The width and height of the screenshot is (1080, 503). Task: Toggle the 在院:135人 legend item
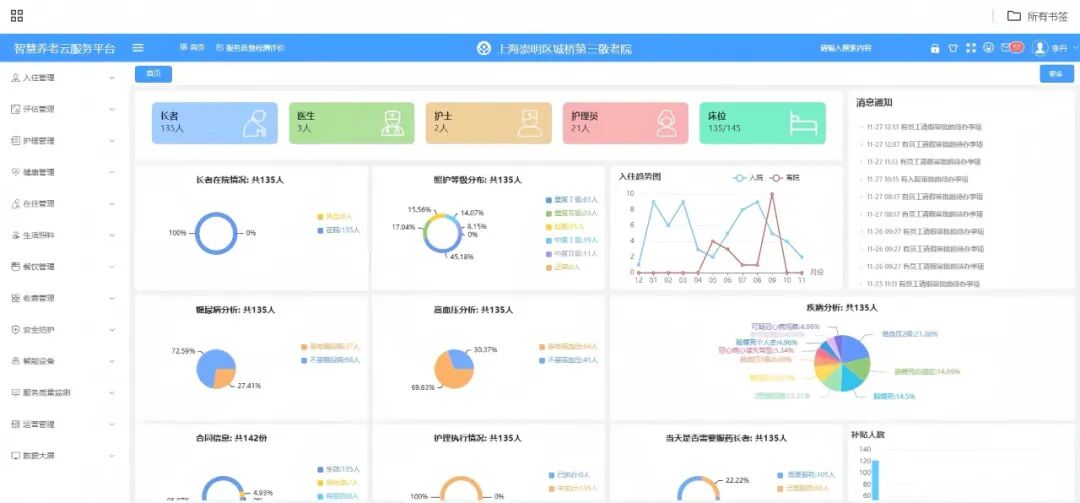[x=338, y=230]
